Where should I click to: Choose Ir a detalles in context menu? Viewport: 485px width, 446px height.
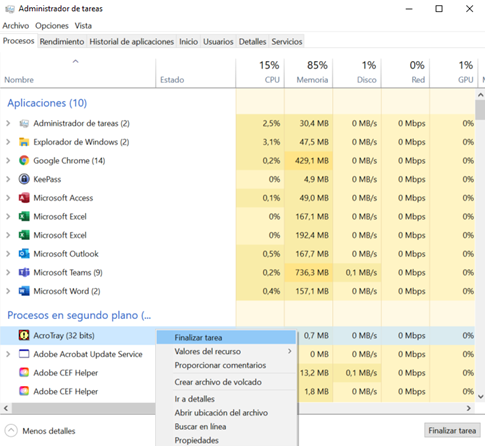[x=226, y=399]
